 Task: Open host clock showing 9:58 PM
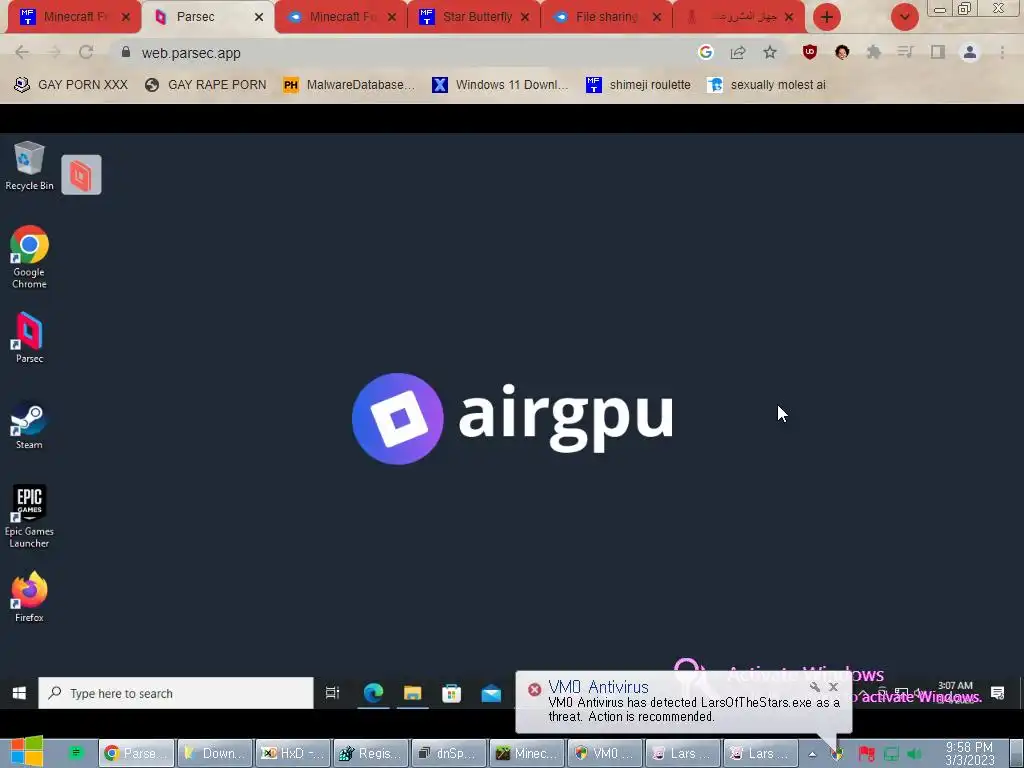(x=969, y=753)
